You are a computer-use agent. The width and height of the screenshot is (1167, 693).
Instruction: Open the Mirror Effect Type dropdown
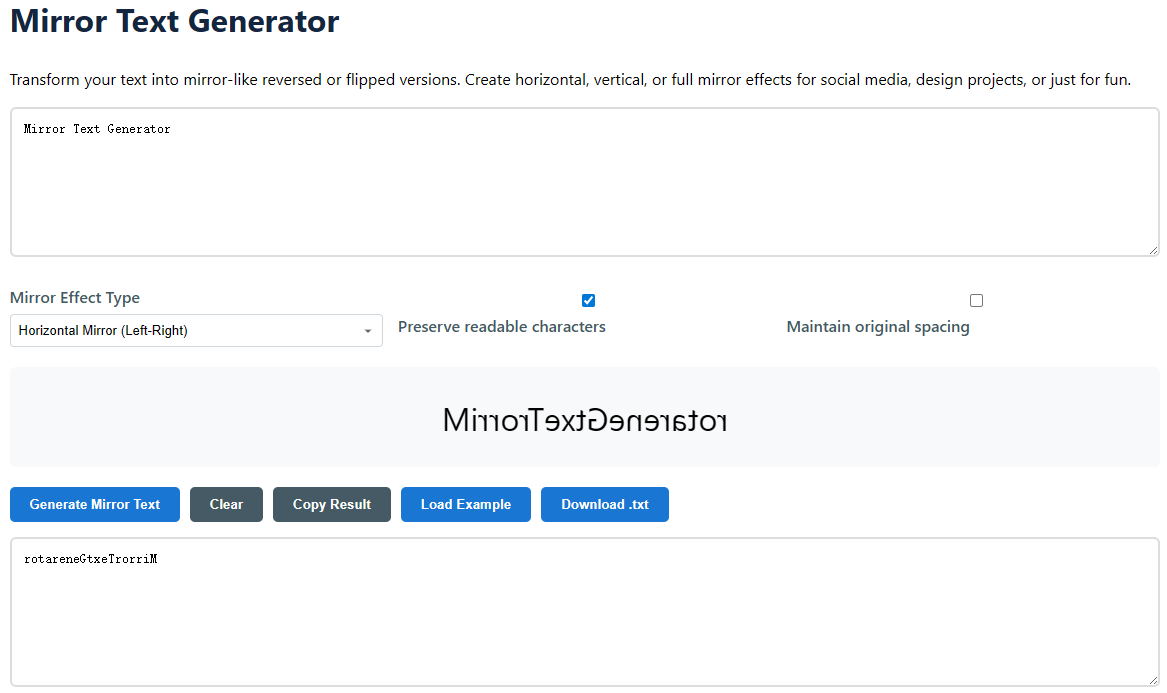point(195,331)
